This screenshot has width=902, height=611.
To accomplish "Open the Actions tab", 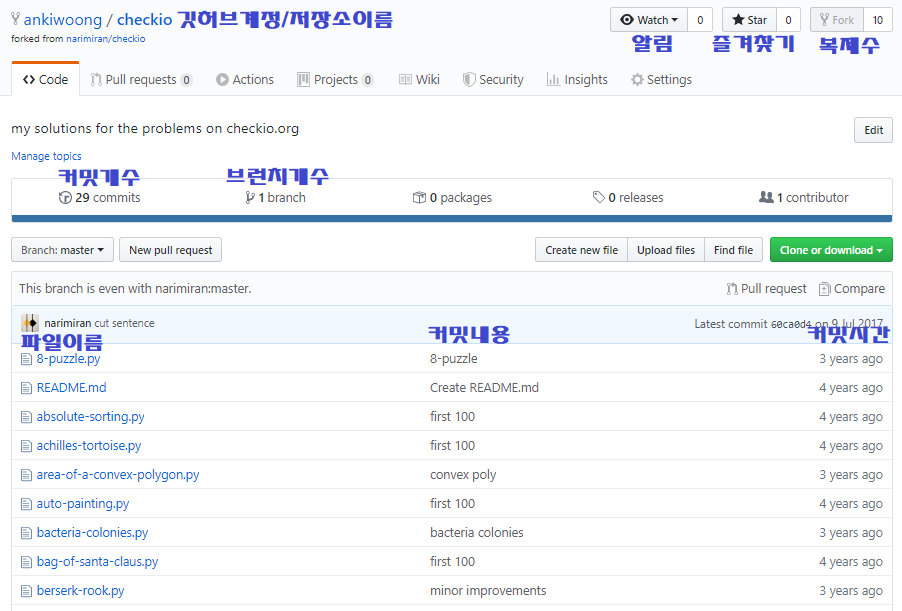I will 244,79.
